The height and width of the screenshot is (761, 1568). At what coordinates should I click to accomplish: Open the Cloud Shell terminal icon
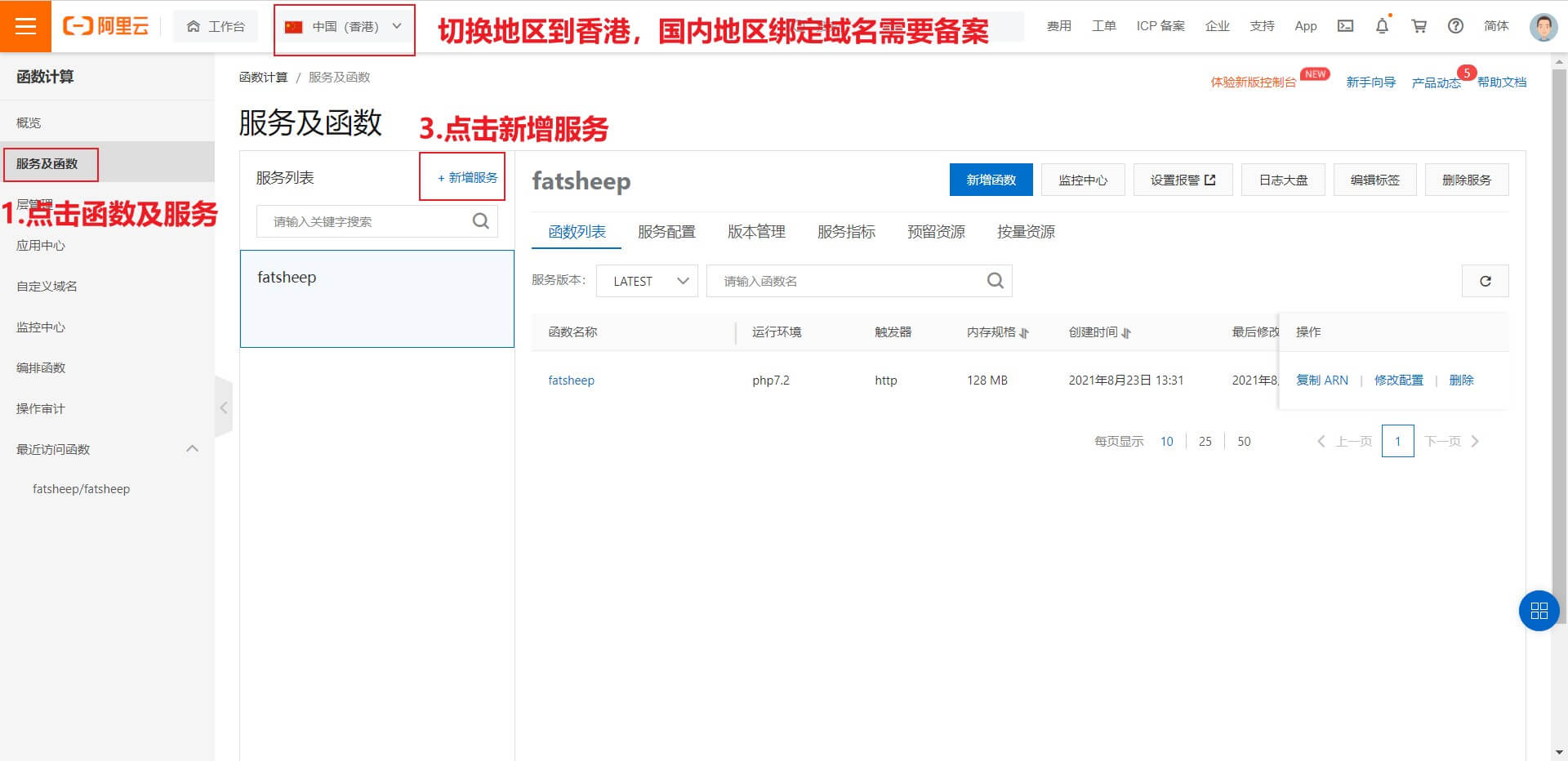1345,26
